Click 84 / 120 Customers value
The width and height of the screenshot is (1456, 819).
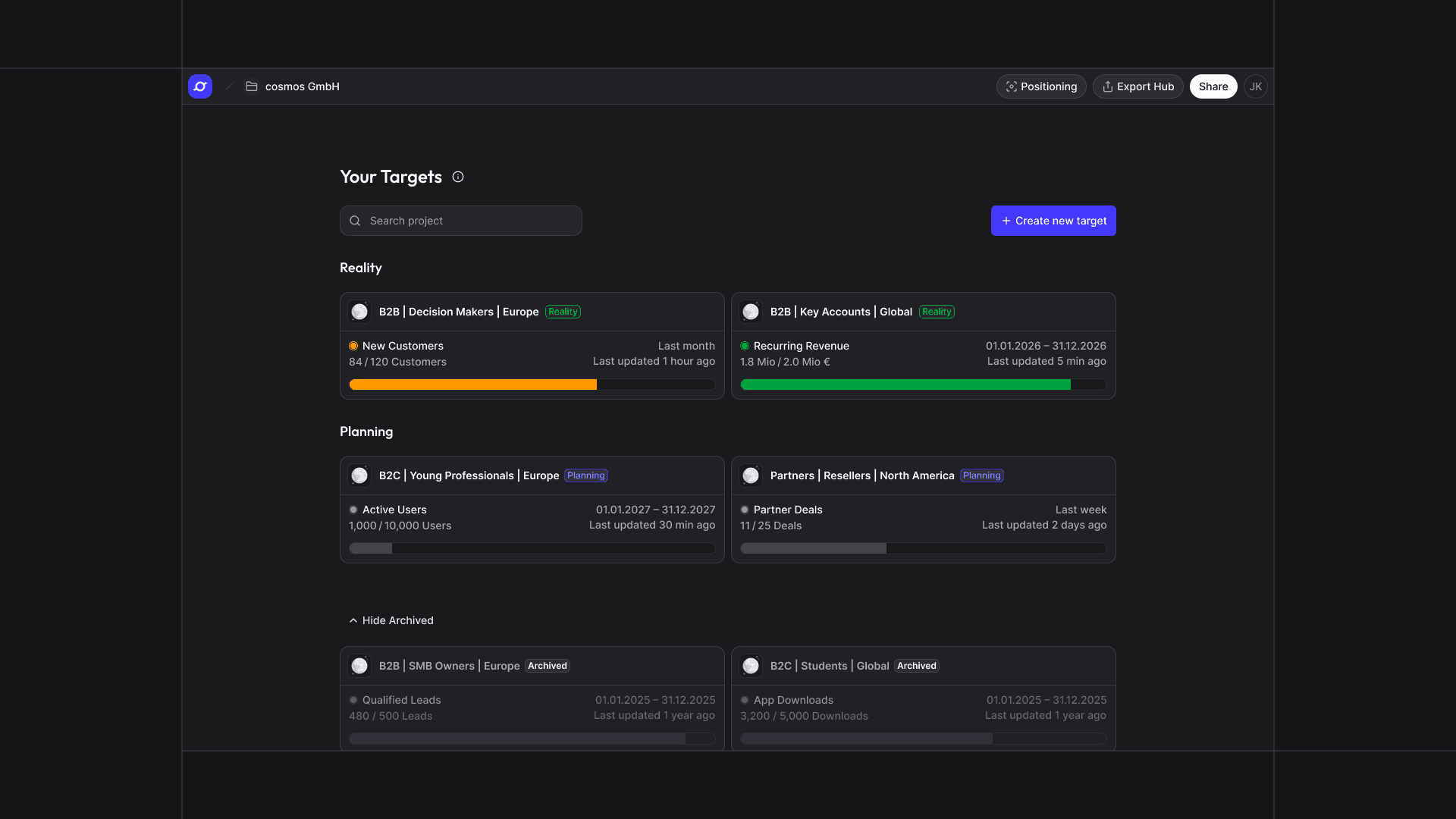coord(397,362)
